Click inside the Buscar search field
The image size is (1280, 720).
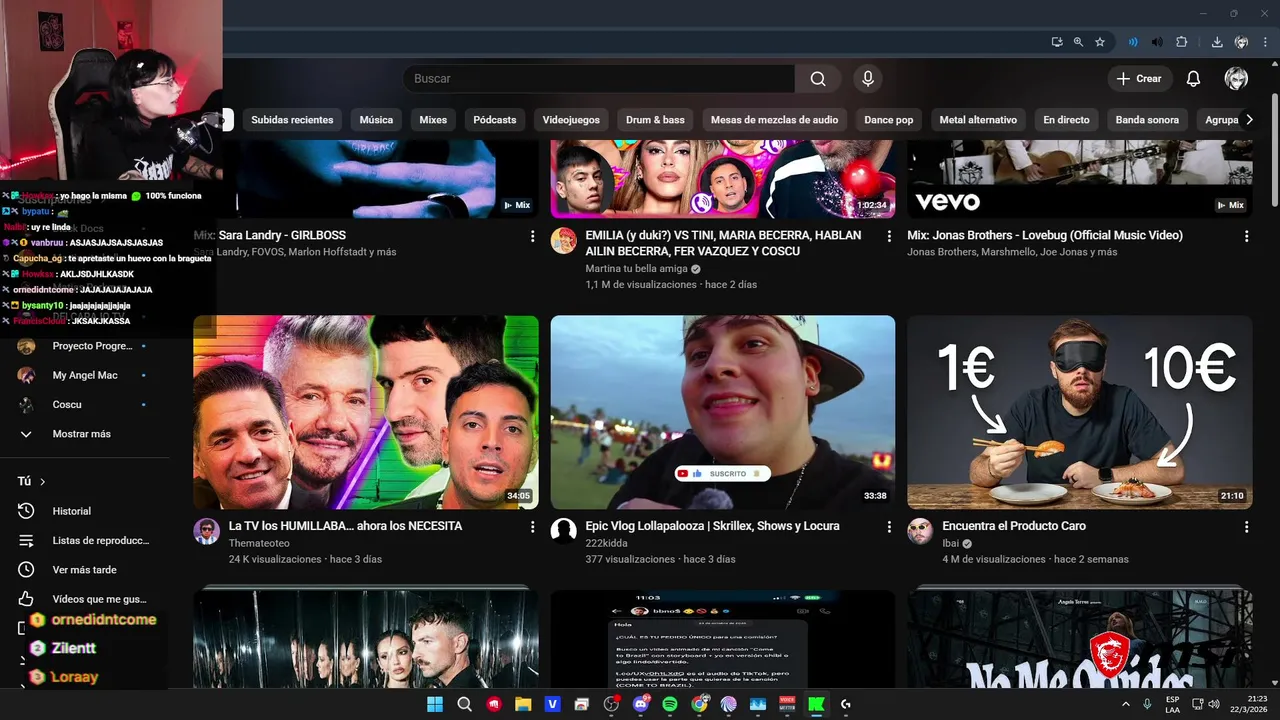[x=599, y=79]
